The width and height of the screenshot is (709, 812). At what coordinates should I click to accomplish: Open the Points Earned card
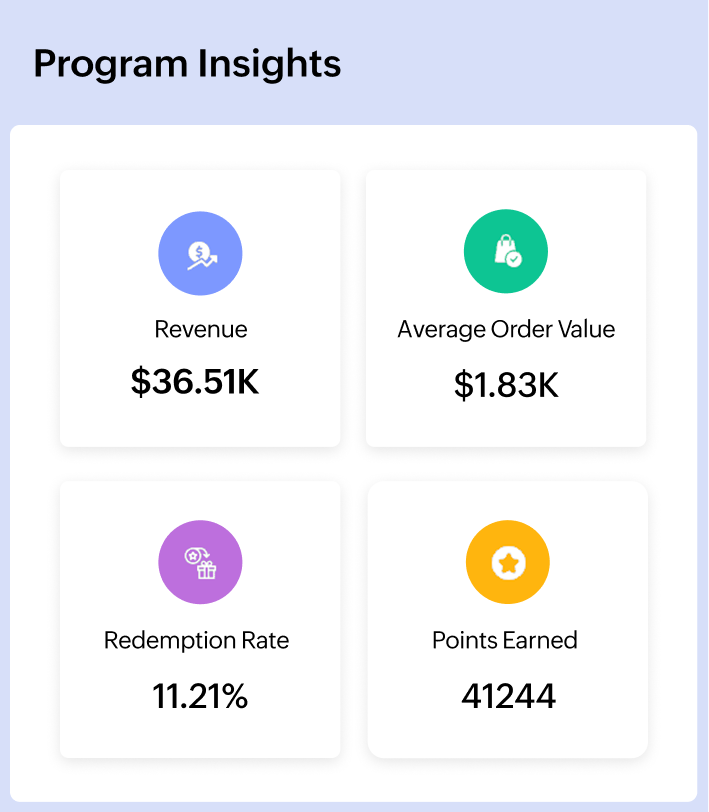tap(507, 618)
